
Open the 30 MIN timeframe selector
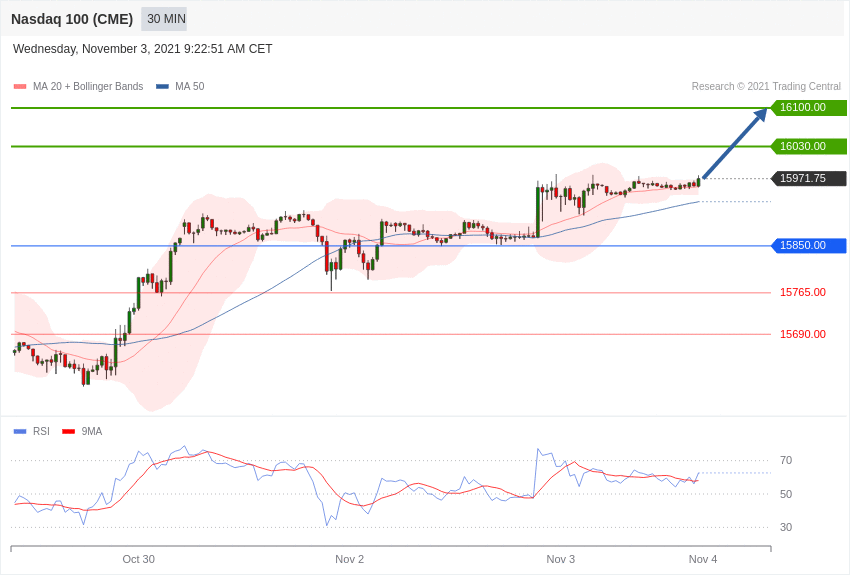[x=165, y=19]
